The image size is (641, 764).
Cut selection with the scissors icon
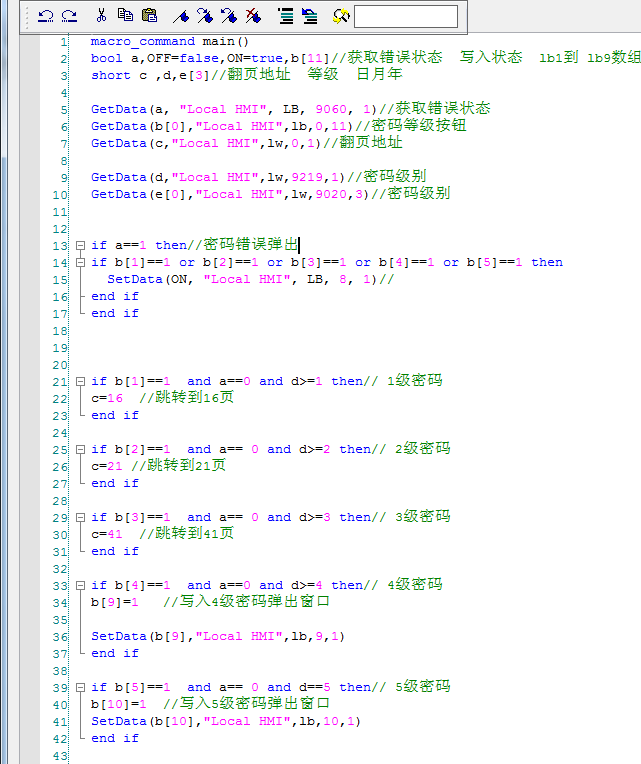tap(101, 16)
